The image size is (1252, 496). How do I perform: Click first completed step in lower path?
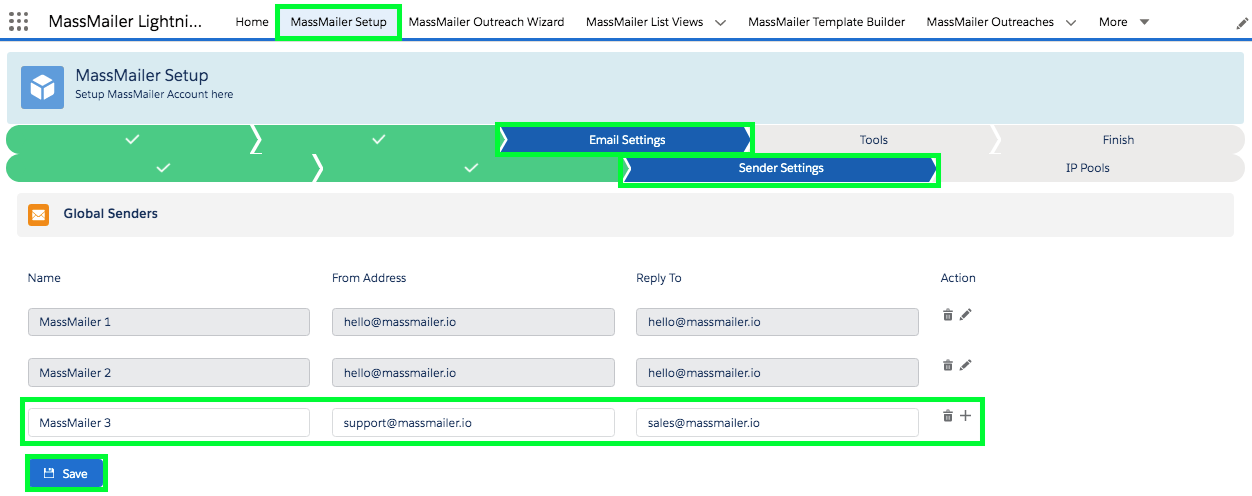(x=163, y=168)
